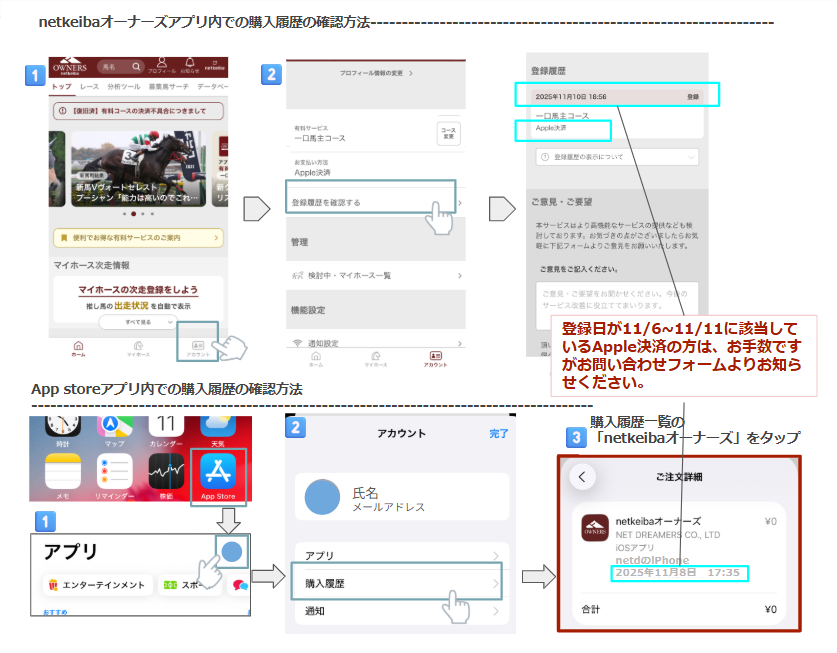The image size is (837, 653).
Task: Open the Stocks (株価) app icon
Action: tap(165, 472)
